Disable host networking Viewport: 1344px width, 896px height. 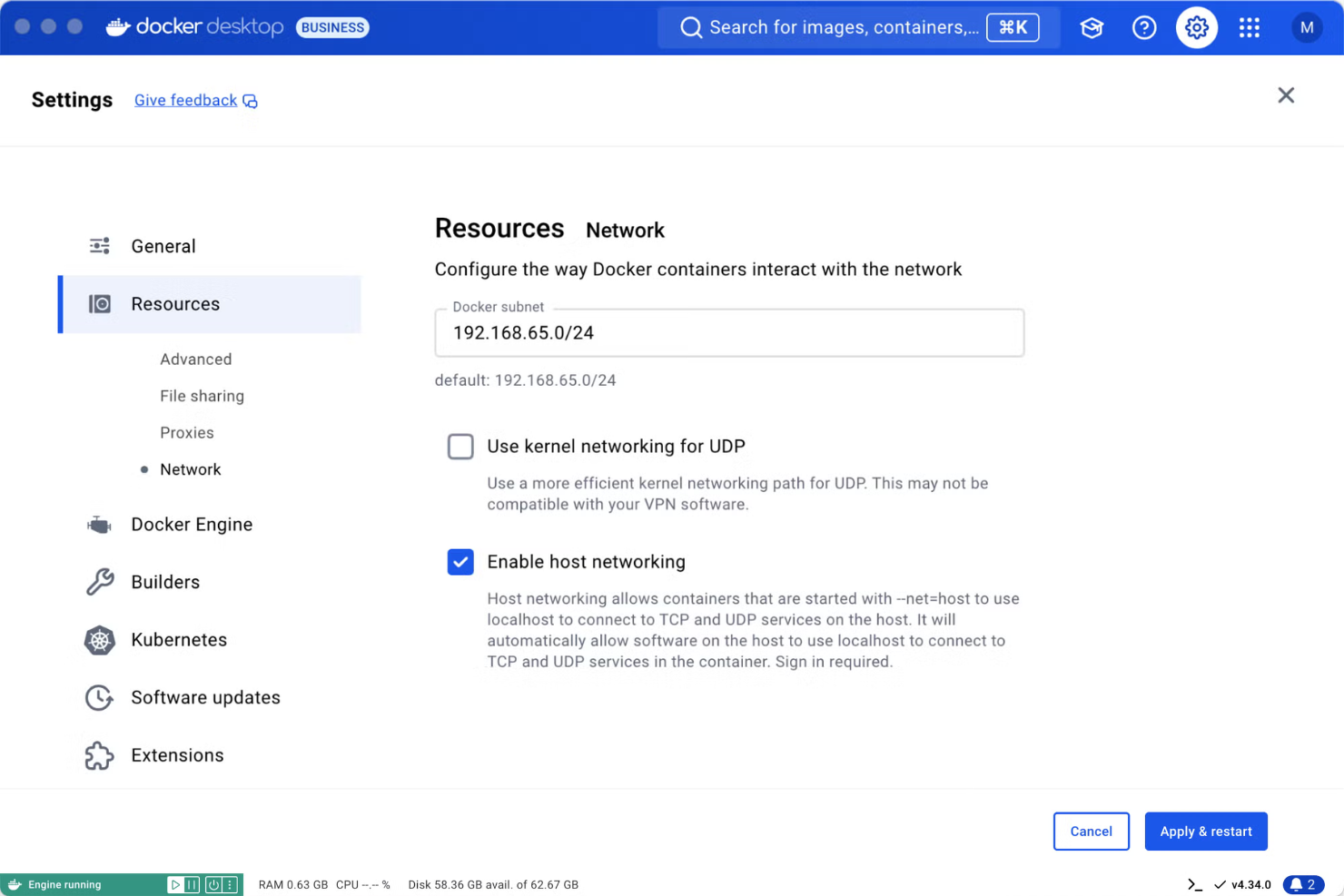tap(460, 562)
